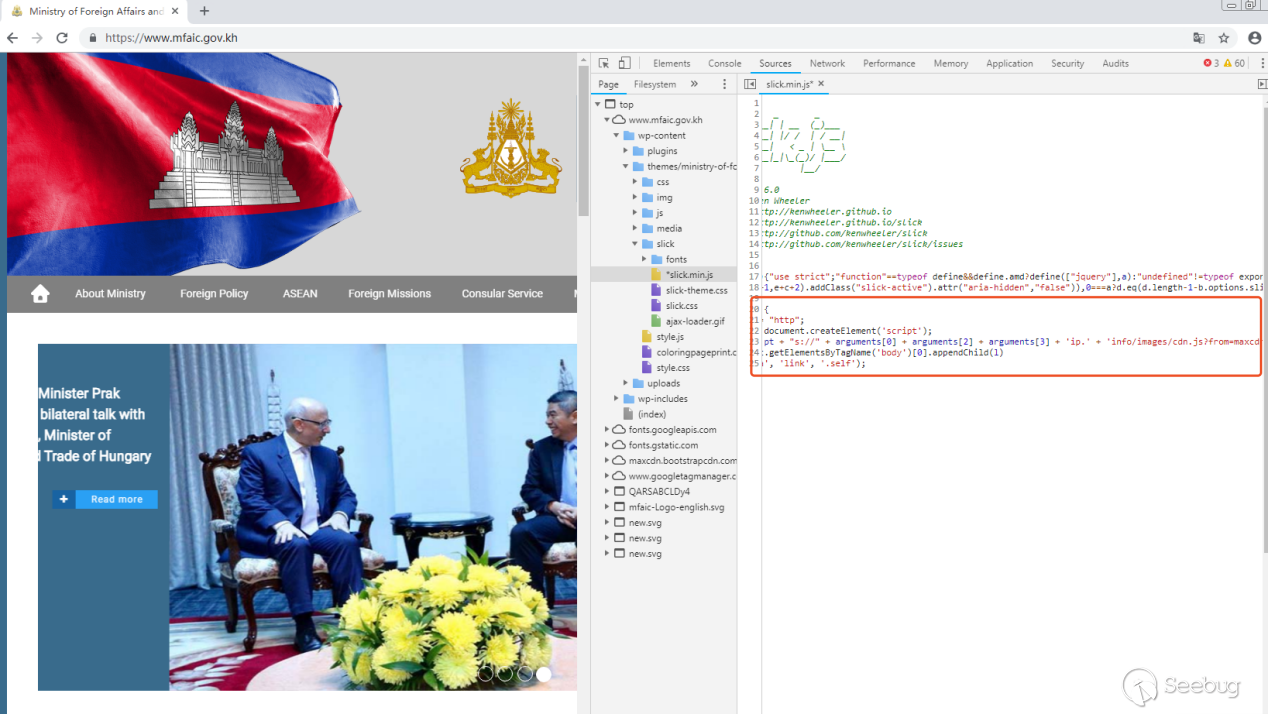
Task: Expand the plugins folder
Action: [626, 151]
